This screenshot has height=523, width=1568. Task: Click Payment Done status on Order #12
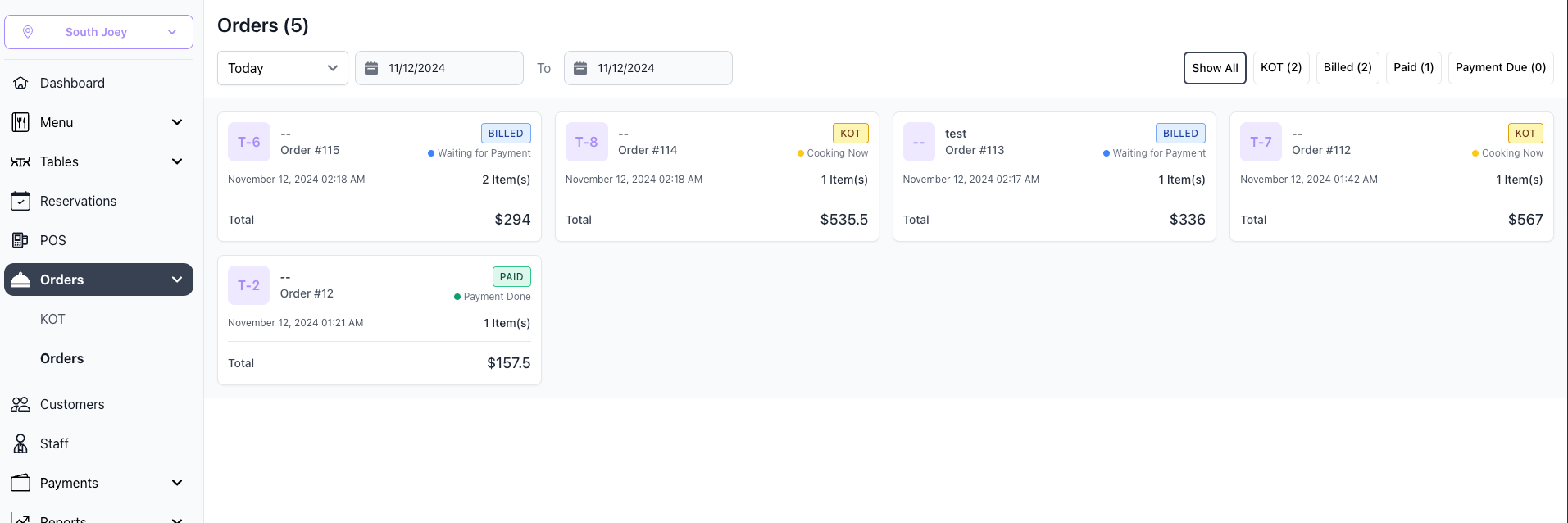(x=493, y=297)
